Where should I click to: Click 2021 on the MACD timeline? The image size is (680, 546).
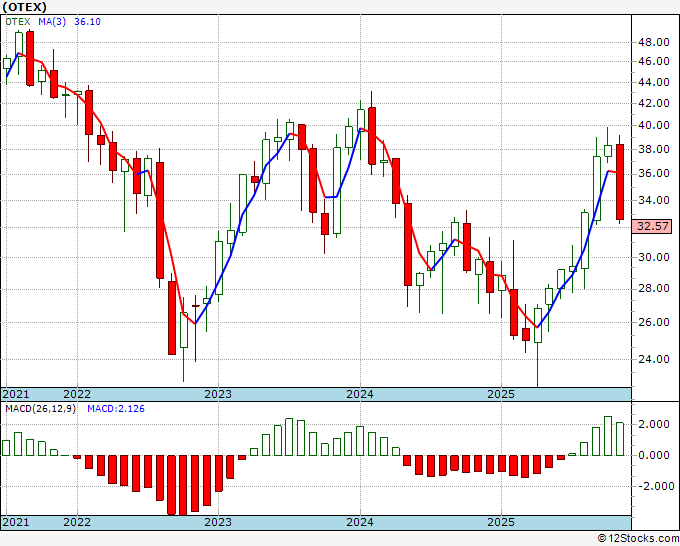(x=16, y=522)
